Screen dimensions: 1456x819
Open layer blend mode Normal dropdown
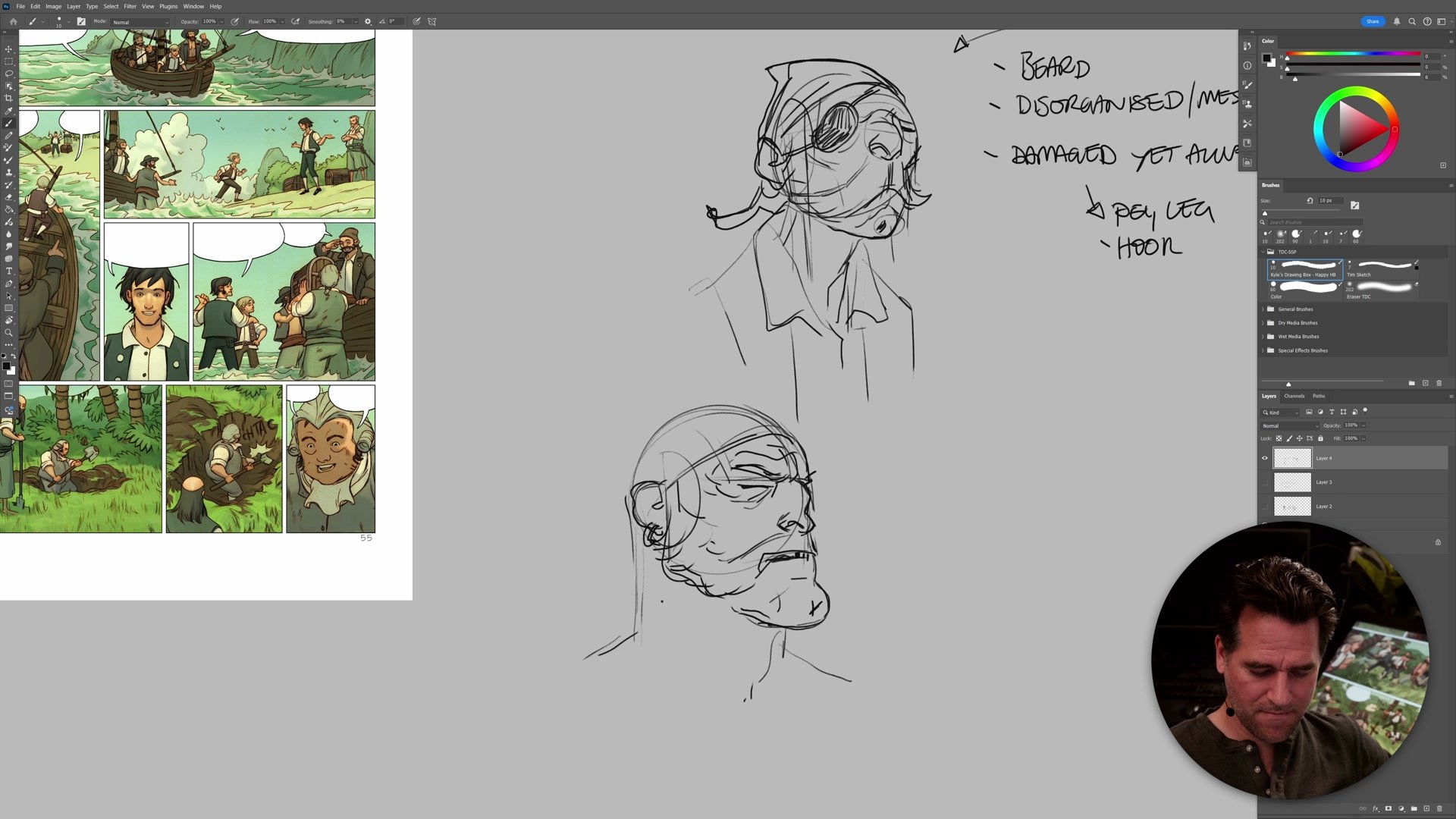tap(1289, 425)
